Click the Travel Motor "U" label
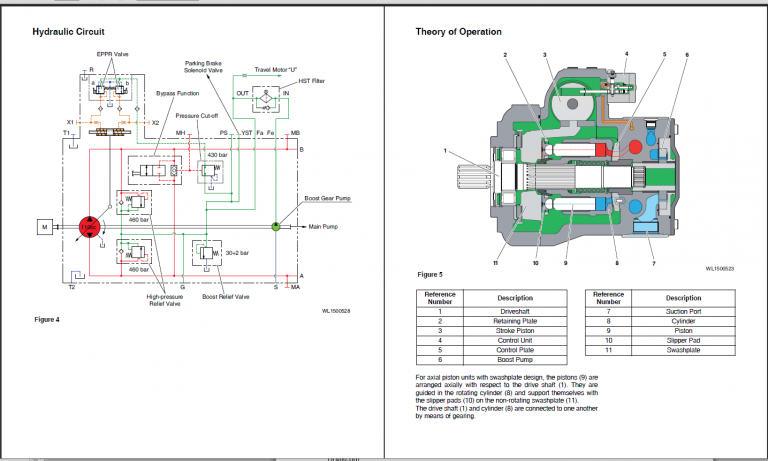This screenshot has width=768, height=461. (276, 70)
